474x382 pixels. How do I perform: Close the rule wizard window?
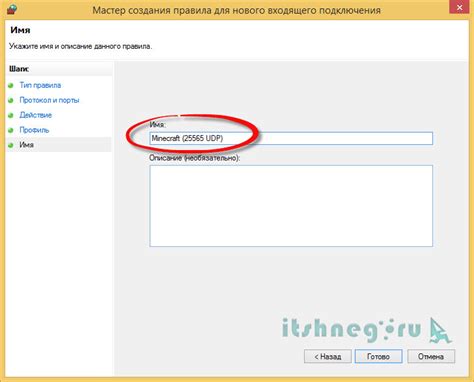459,7
